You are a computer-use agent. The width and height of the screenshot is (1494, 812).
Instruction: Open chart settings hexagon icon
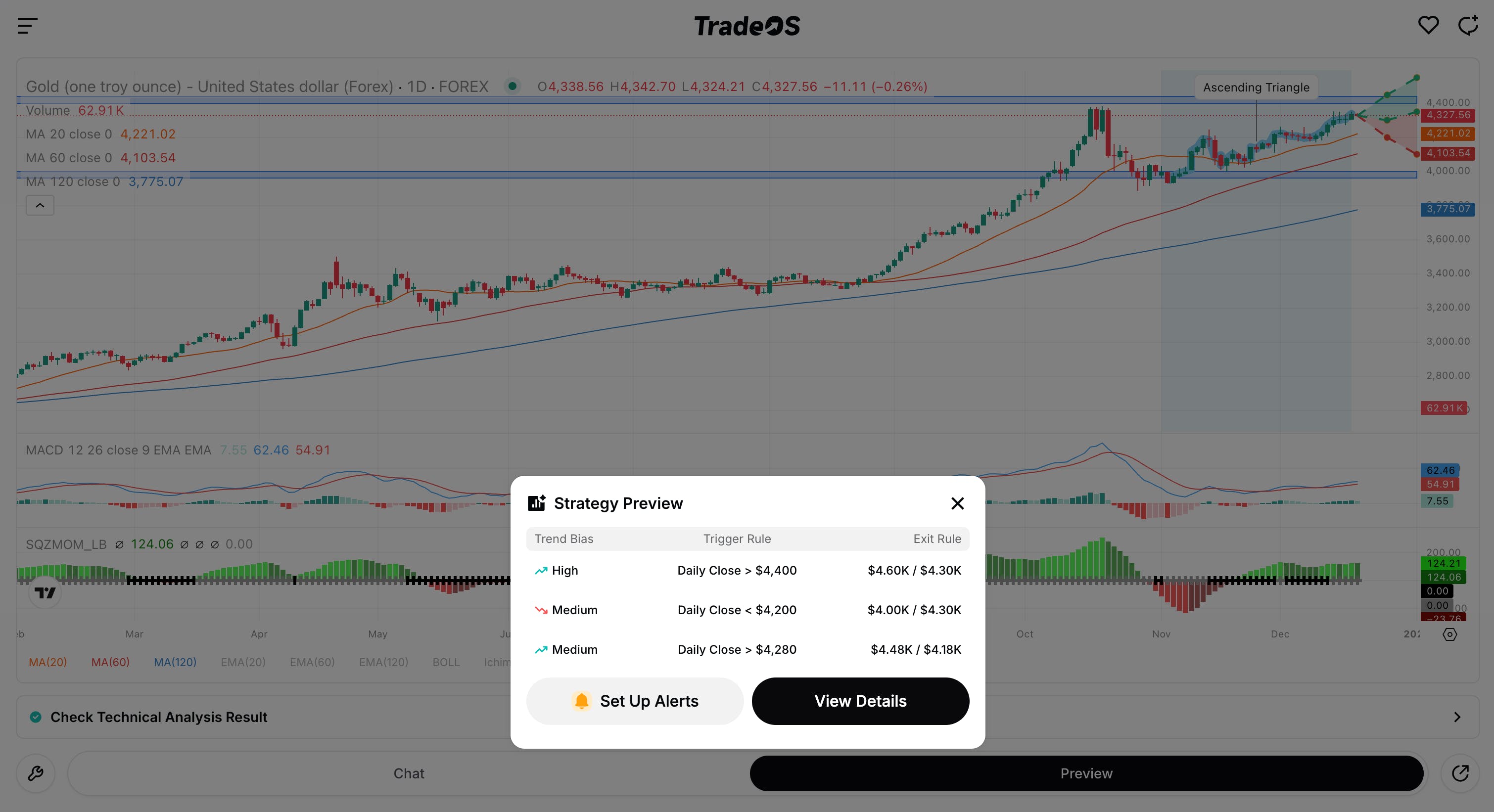[x=1449, y=634]
